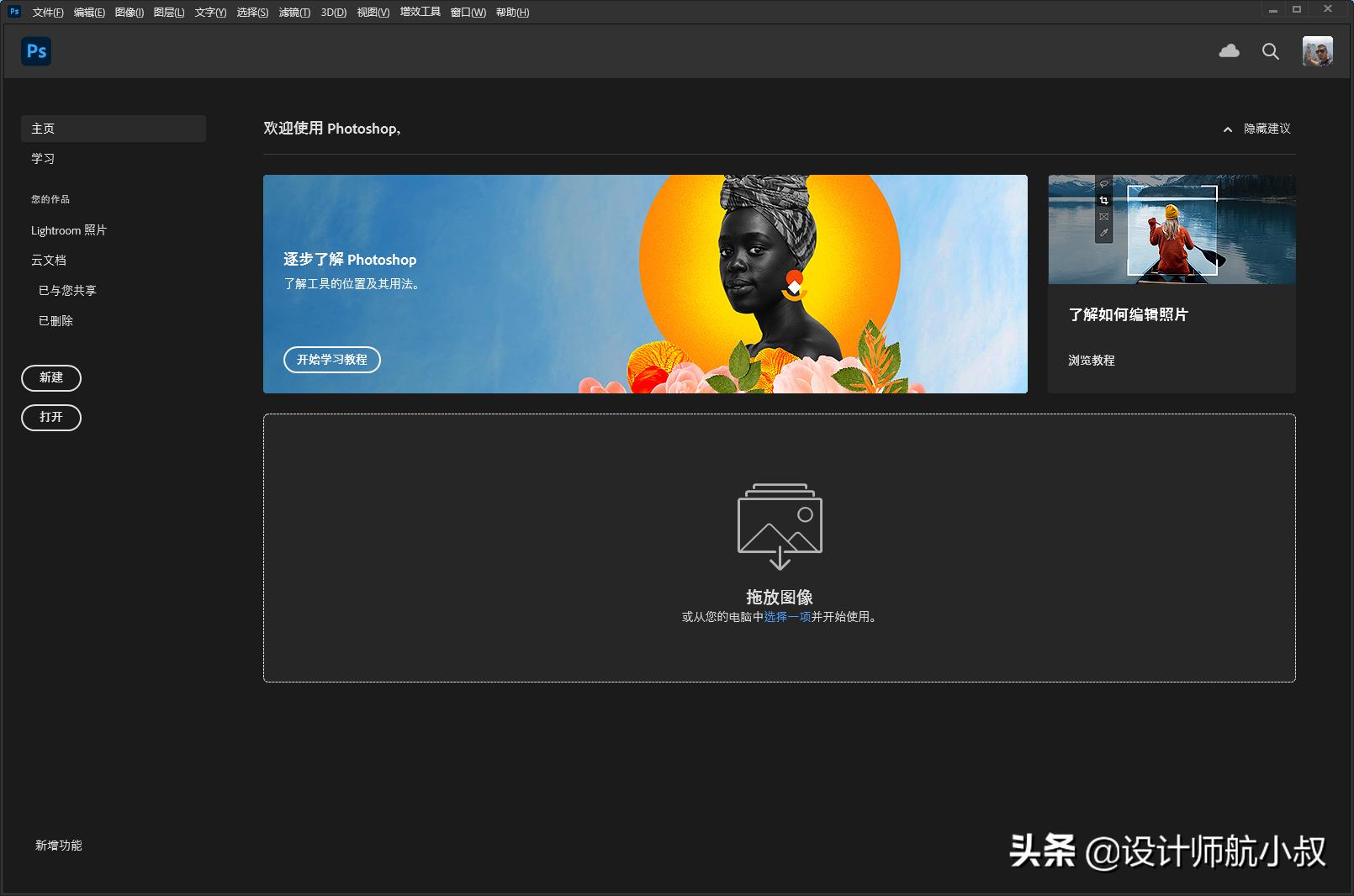Select the highlighted crop tool icon
This screenshot has width=1354, height=896.
coord(1103,201)
